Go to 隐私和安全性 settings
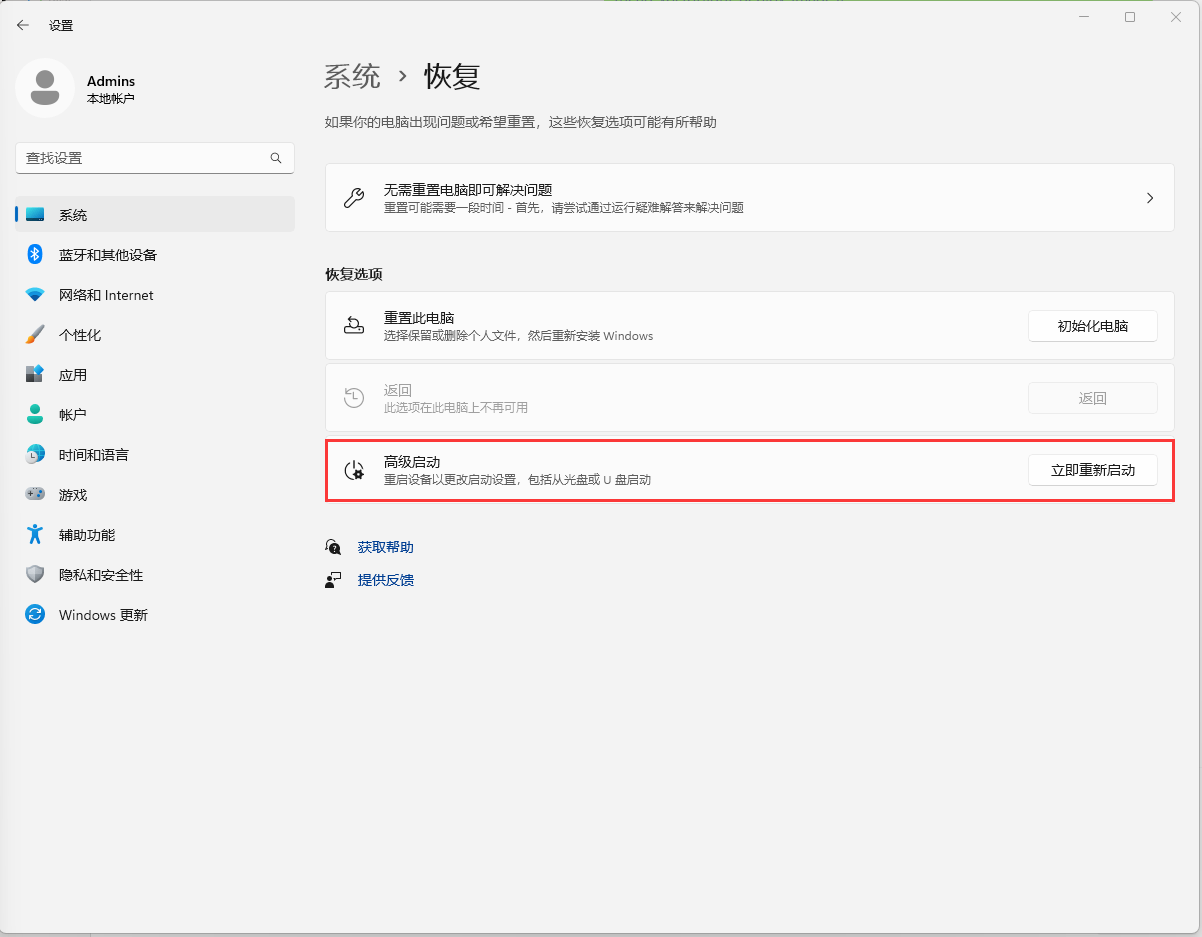 coord(155,575)
